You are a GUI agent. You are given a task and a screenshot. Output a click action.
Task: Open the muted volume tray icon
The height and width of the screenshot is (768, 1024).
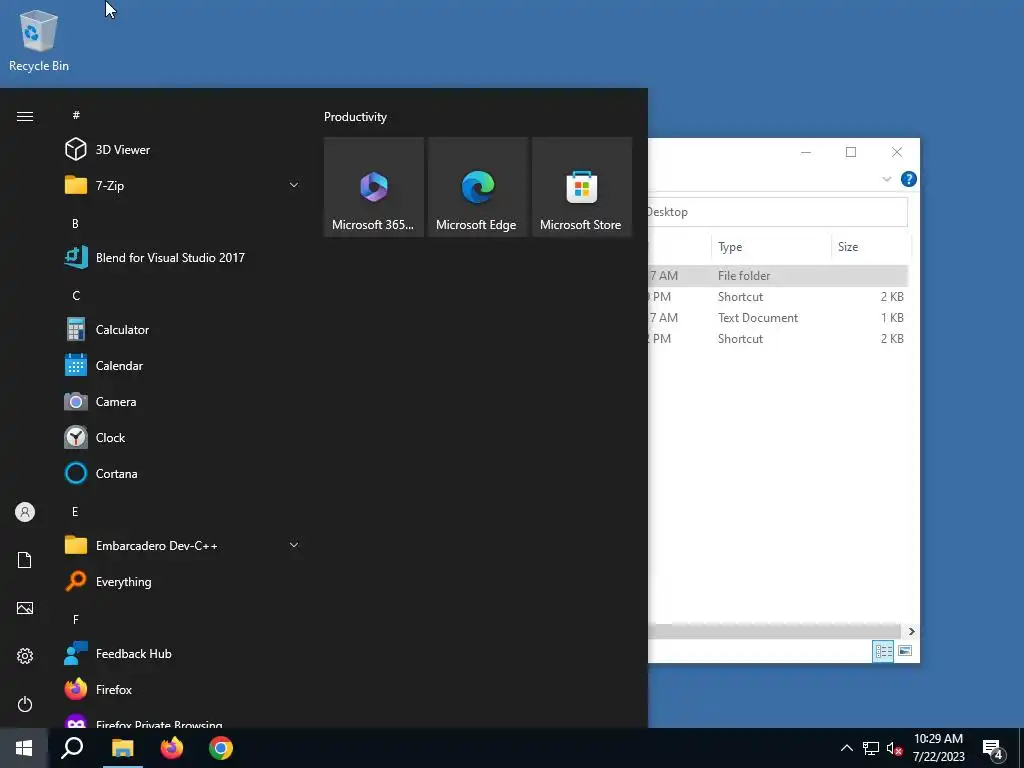pos(894,748)
